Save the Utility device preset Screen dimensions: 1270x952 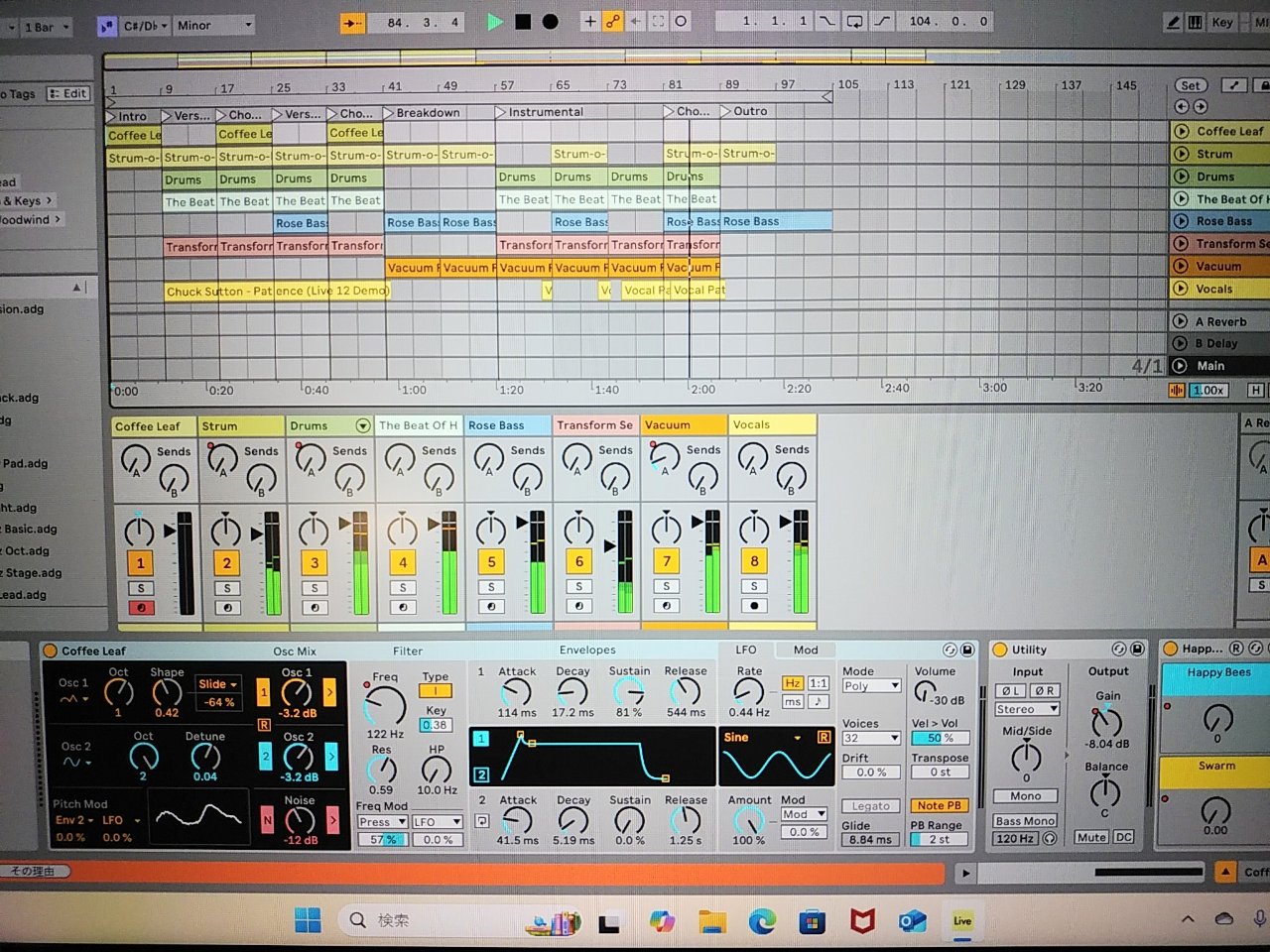point(1137,650)
